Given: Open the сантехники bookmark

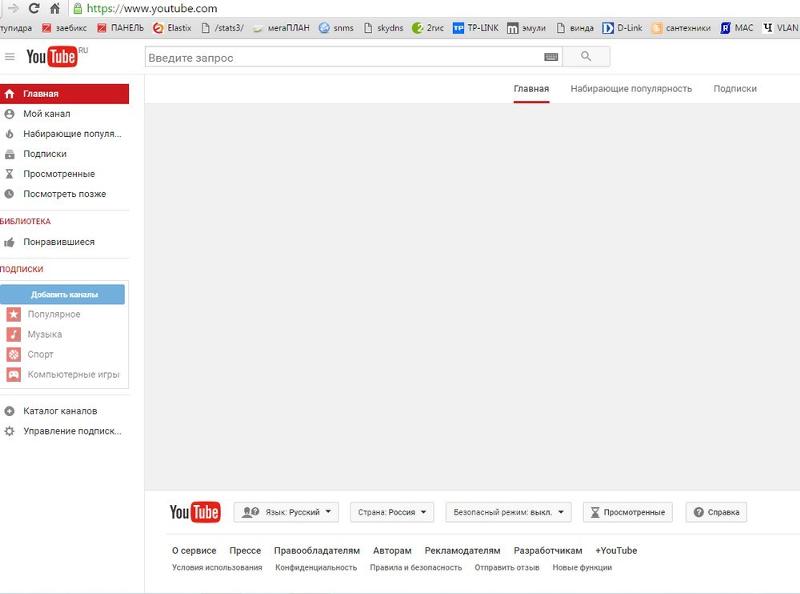Looking at the screenshot, I should pyautogui.click(x=681, y=28).
